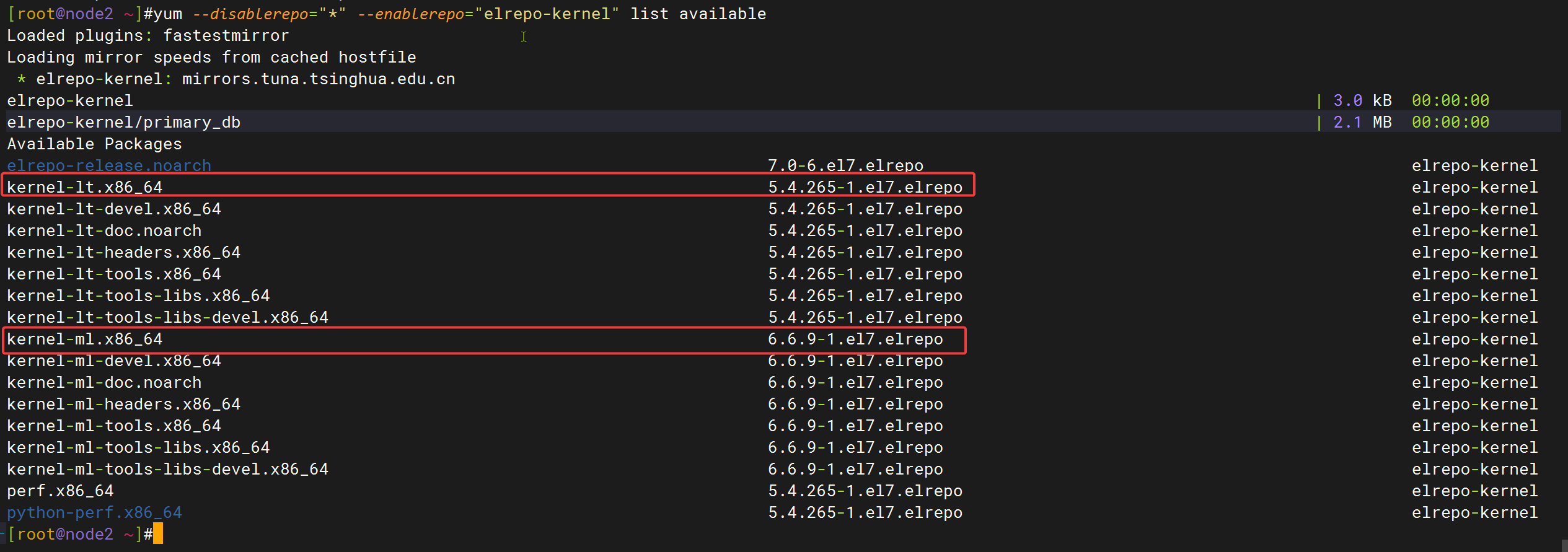Viewport: 1568px width, 552px height.
Task: Click the orange terminal cursor block
Action: pyautogui.click(x=158, y=533)
